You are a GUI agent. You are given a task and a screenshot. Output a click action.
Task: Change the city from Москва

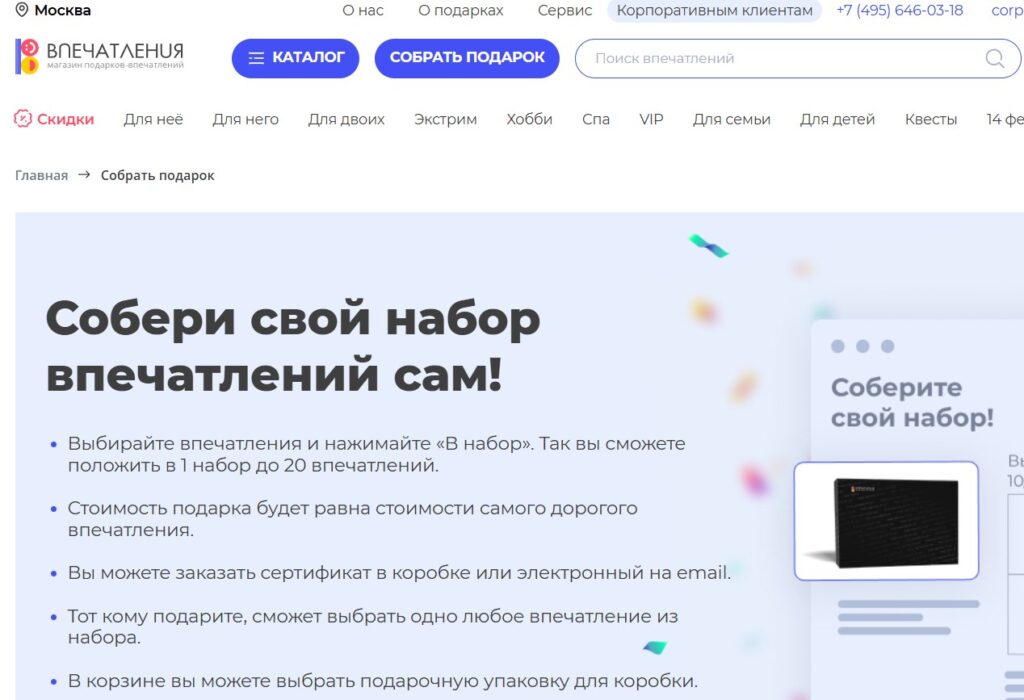[62, 10]
